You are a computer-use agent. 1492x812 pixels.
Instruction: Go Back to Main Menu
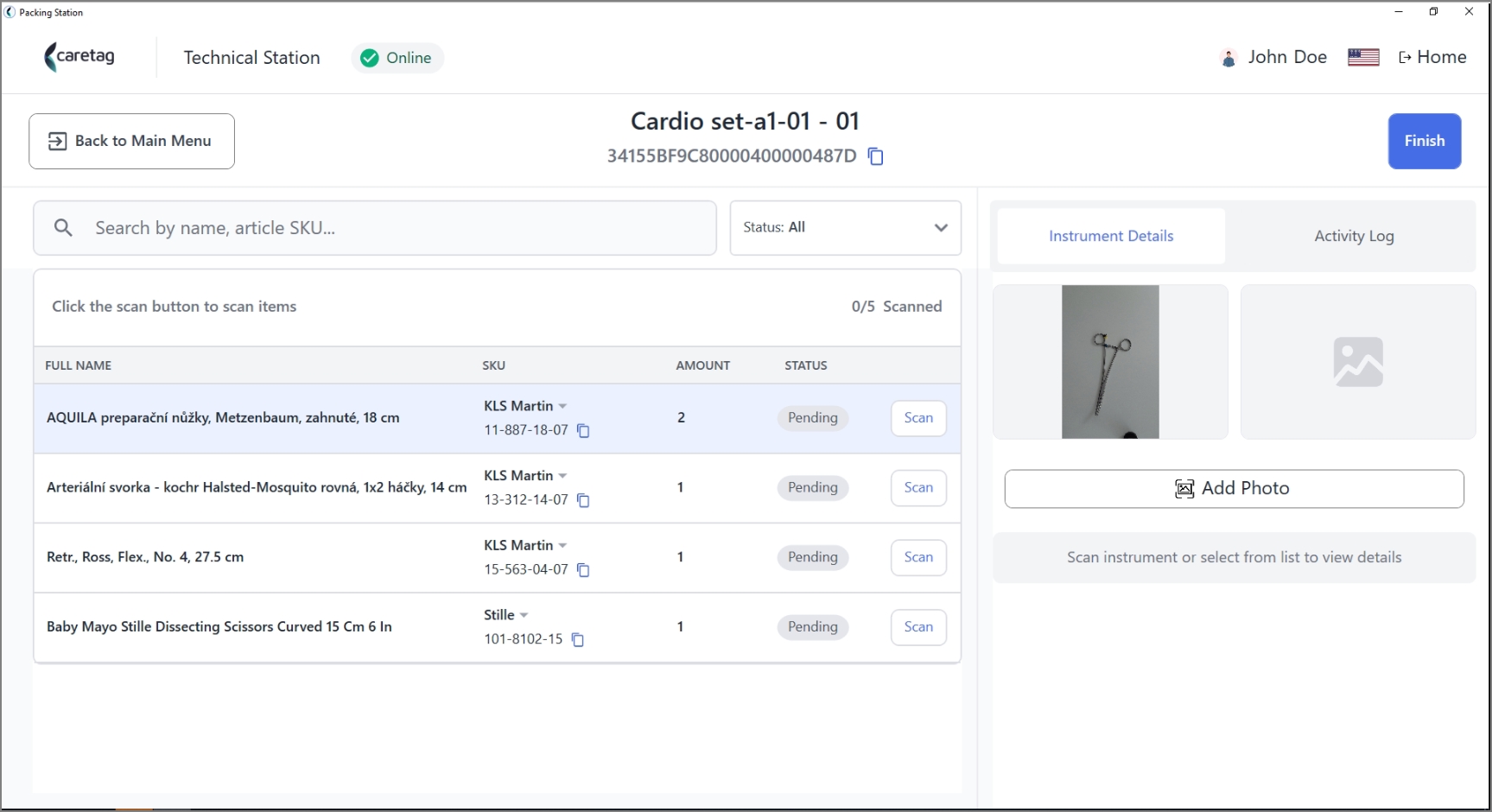[131, 141]
